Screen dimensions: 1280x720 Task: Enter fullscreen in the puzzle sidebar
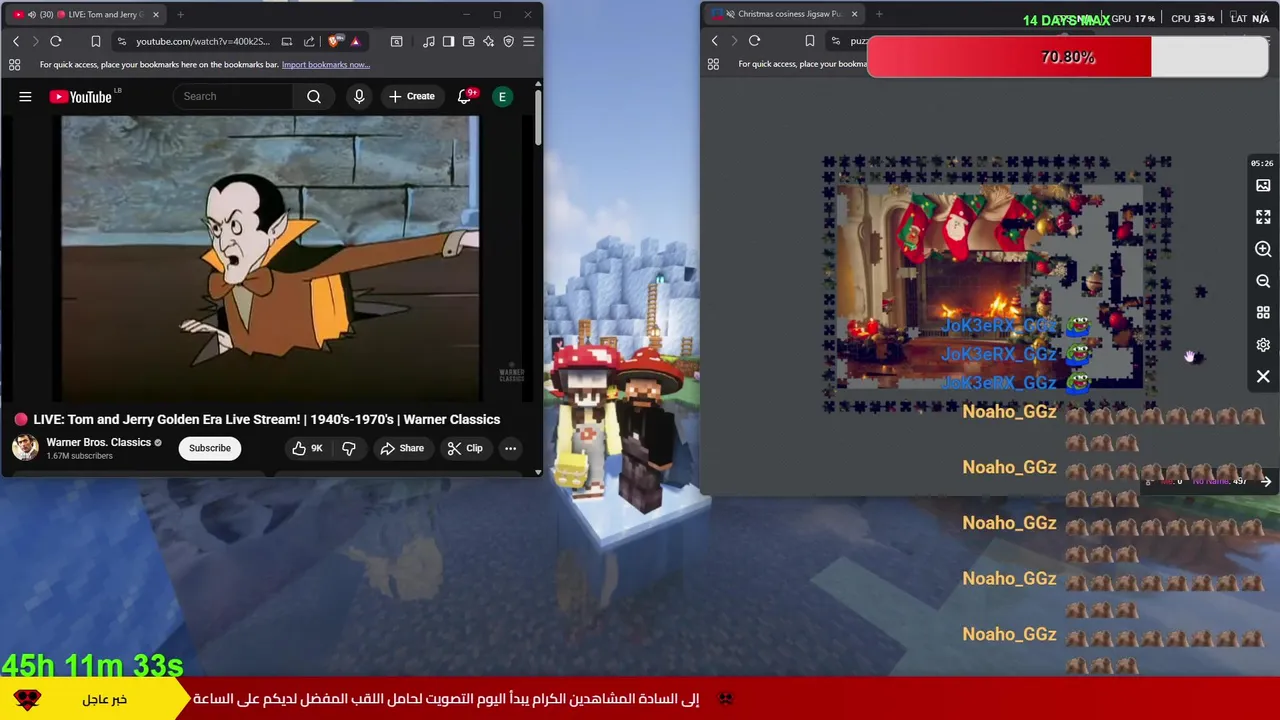point(1263,217)
